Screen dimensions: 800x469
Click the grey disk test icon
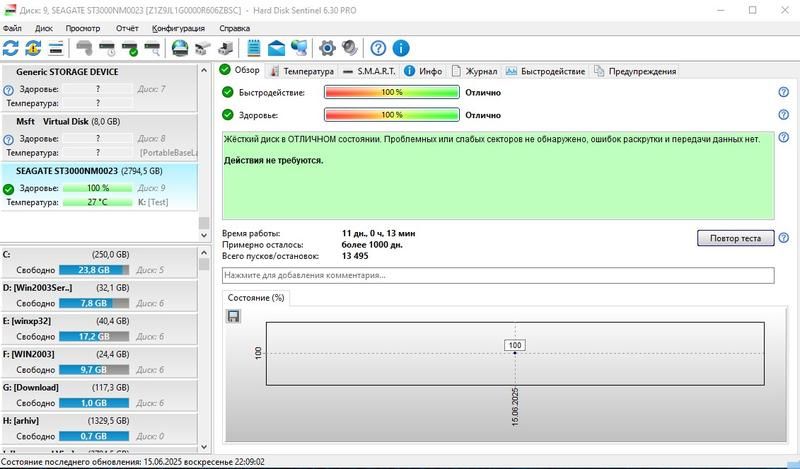84,48
